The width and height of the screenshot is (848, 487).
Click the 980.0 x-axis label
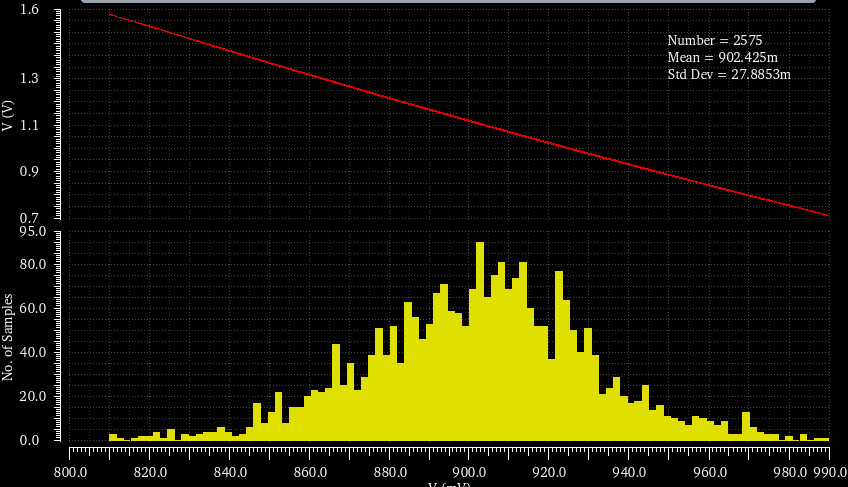(790, 472)
